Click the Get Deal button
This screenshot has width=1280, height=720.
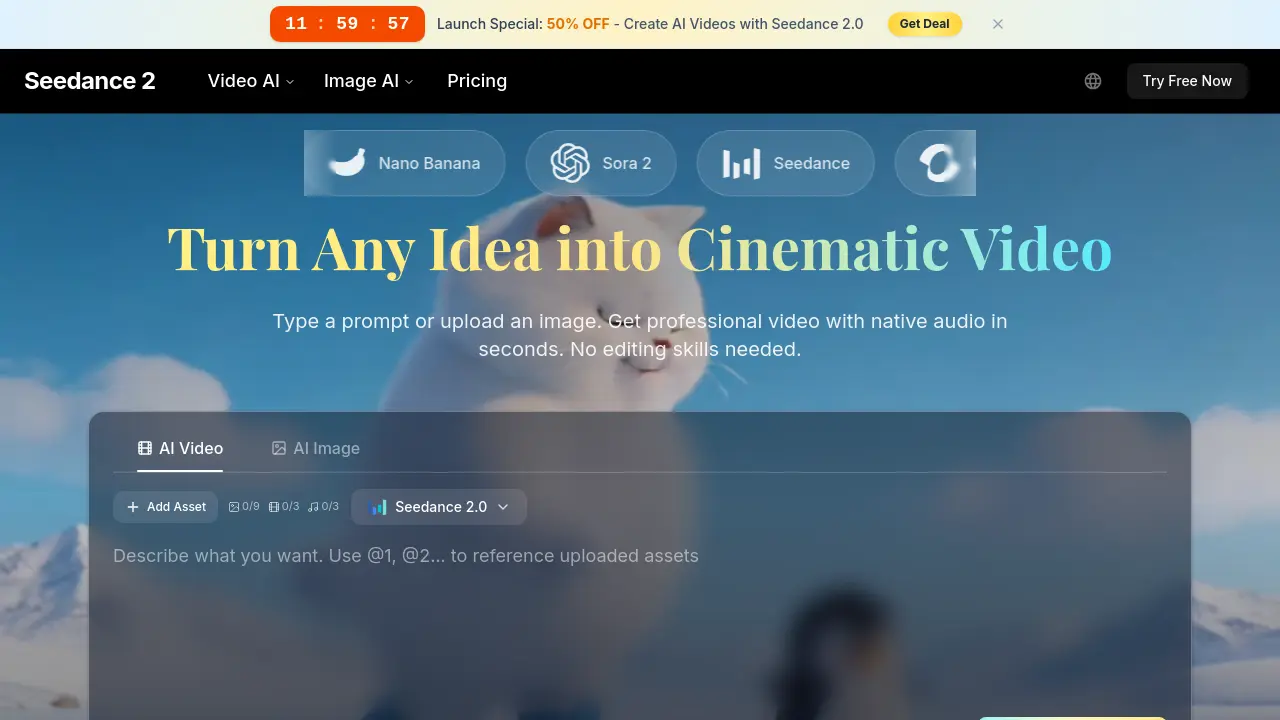click(925, 24)
